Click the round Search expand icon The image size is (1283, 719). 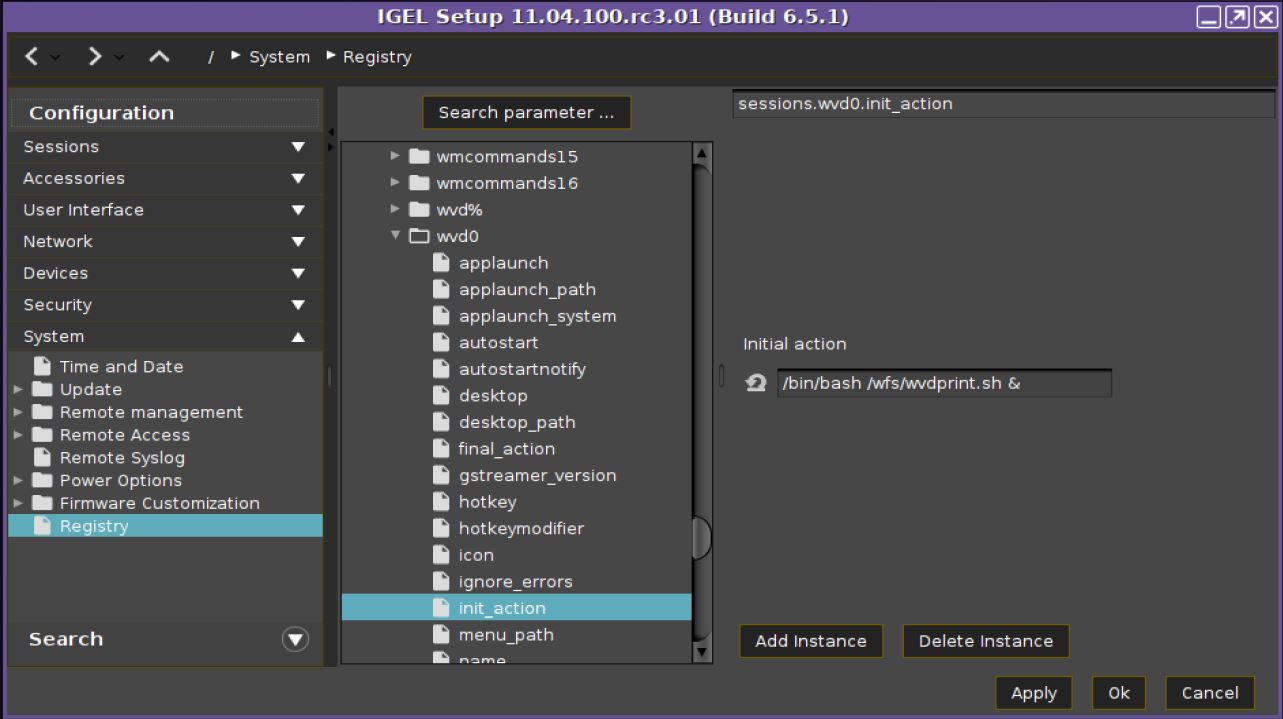(295, 640)
